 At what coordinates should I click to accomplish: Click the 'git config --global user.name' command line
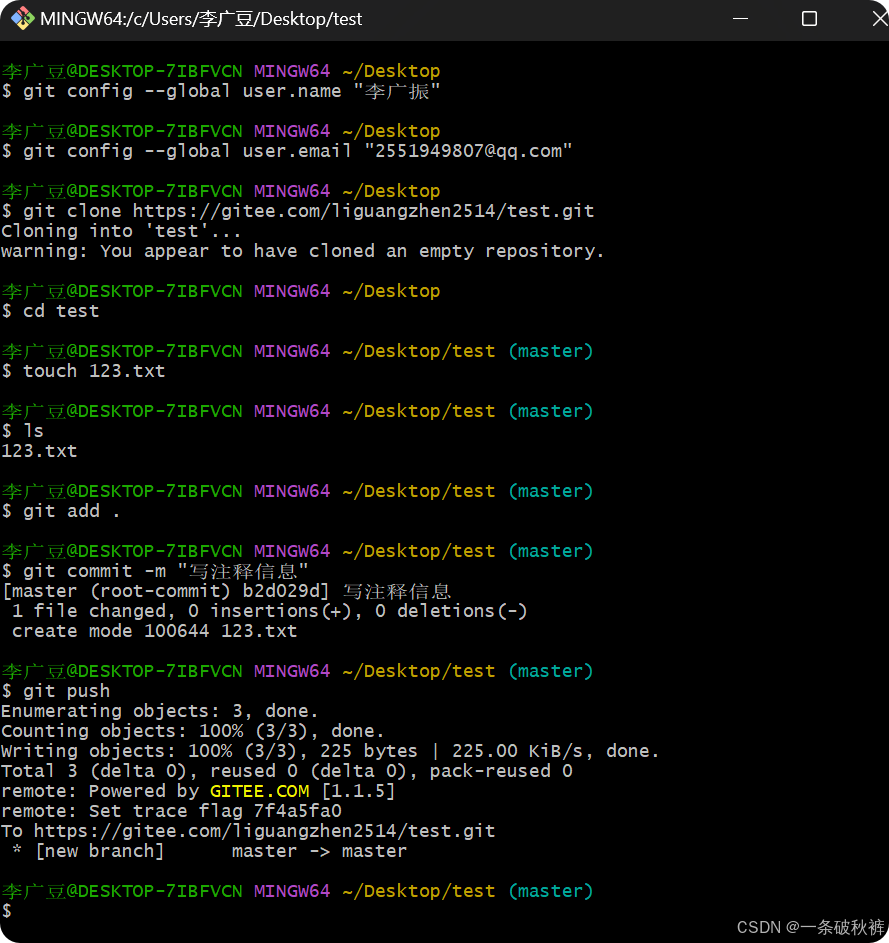(x=221, y=91)
